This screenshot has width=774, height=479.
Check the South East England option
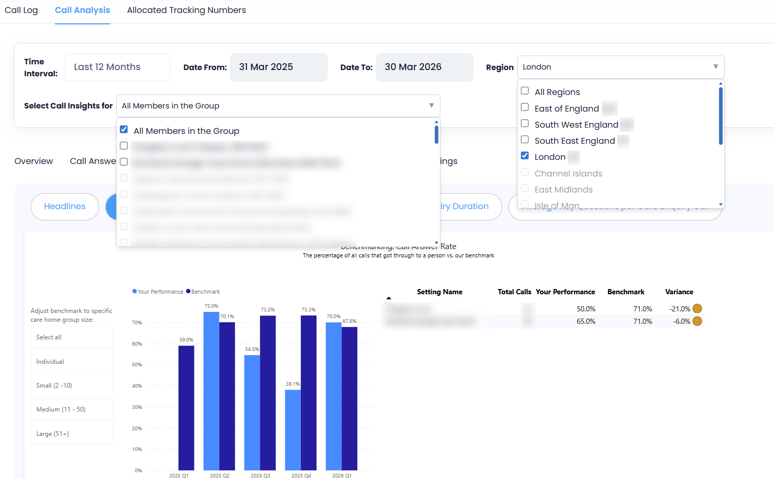pyautogui.click(x=525, y=140)
